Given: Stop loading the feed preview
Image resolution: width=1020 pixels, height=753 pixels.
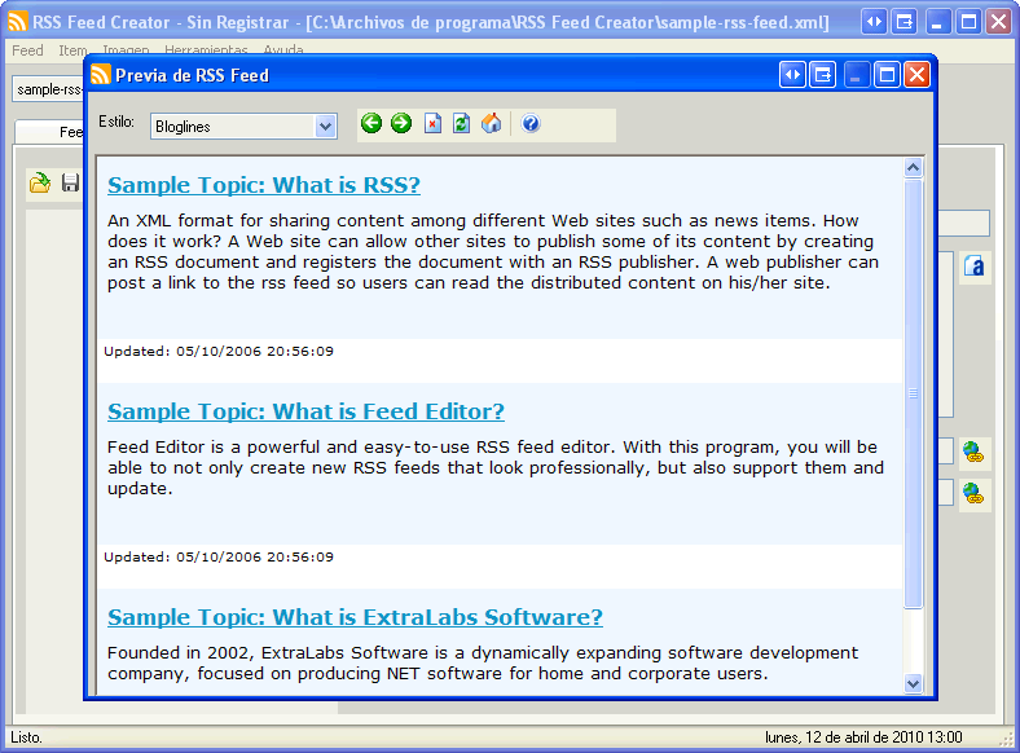Looking at the screenshot, I should click(x=432, y=123).
